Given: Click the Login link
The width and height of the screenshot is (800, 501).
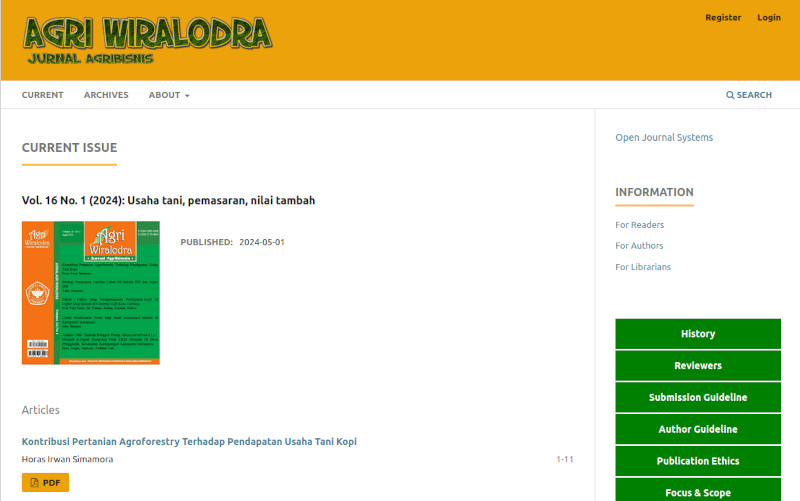Looking at the screenshot, I should pos(769,17).
